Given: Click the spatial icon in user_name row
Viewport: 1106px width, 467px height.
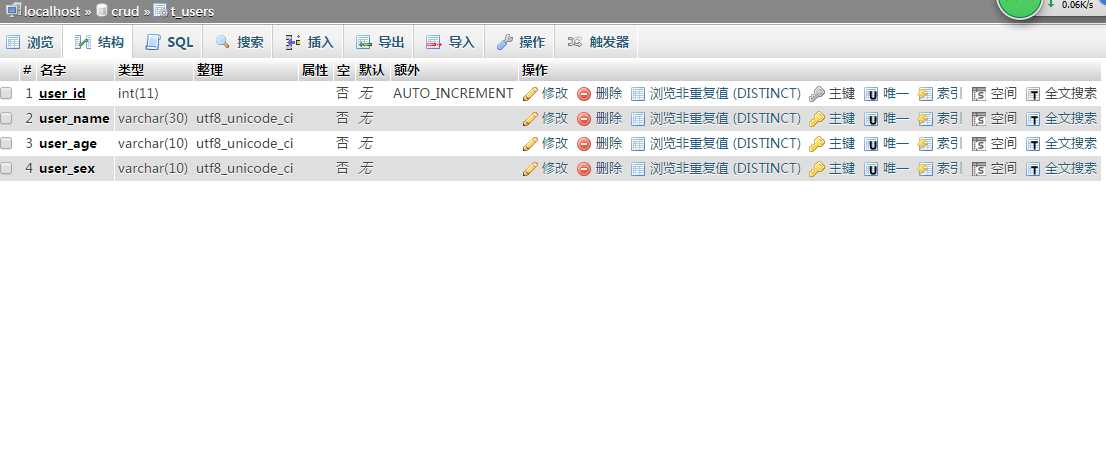Looking at the screenshot, I should (978, 119).
